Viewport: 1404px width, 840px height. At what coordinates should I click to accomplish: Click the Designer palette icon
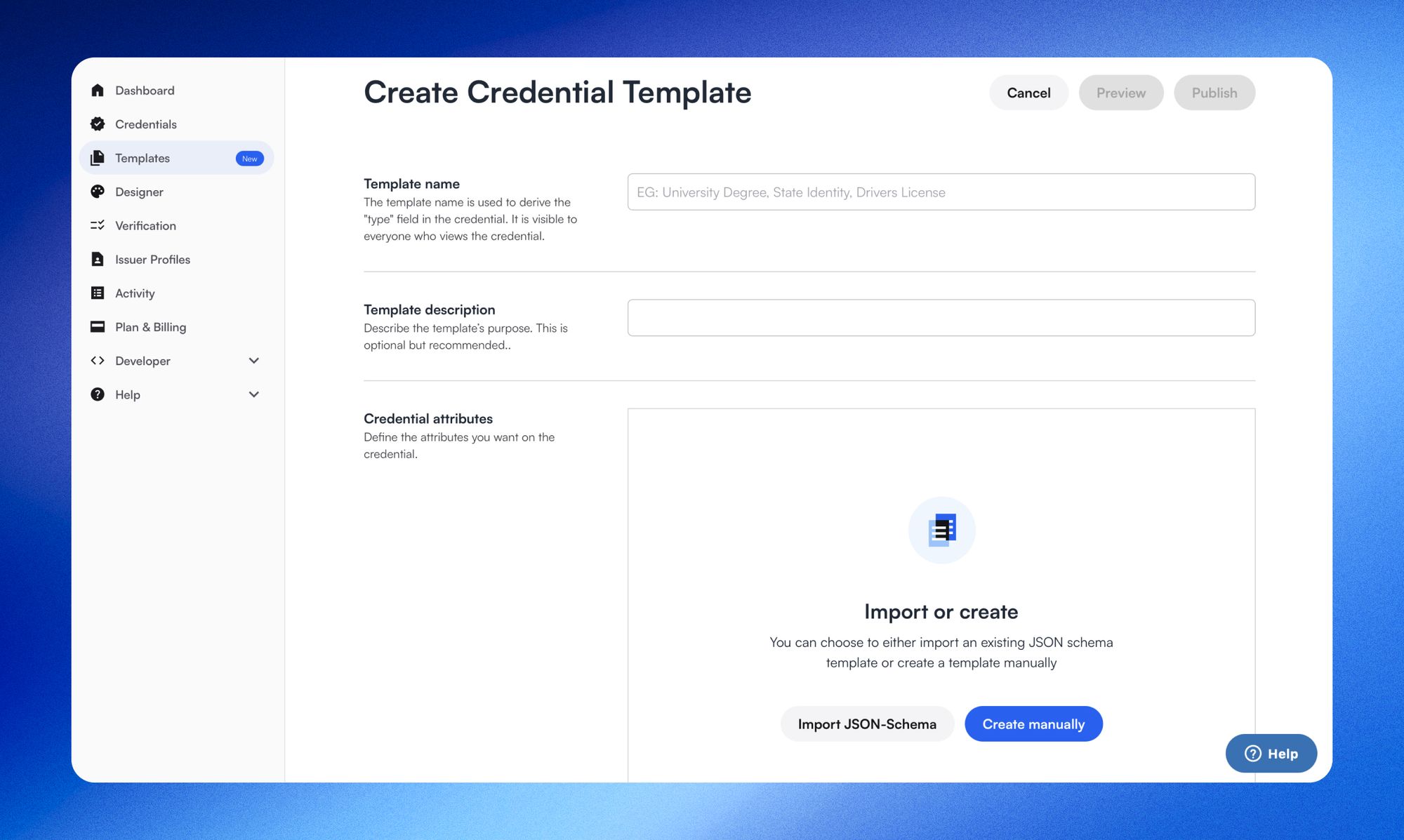click(x=98, y=192)
